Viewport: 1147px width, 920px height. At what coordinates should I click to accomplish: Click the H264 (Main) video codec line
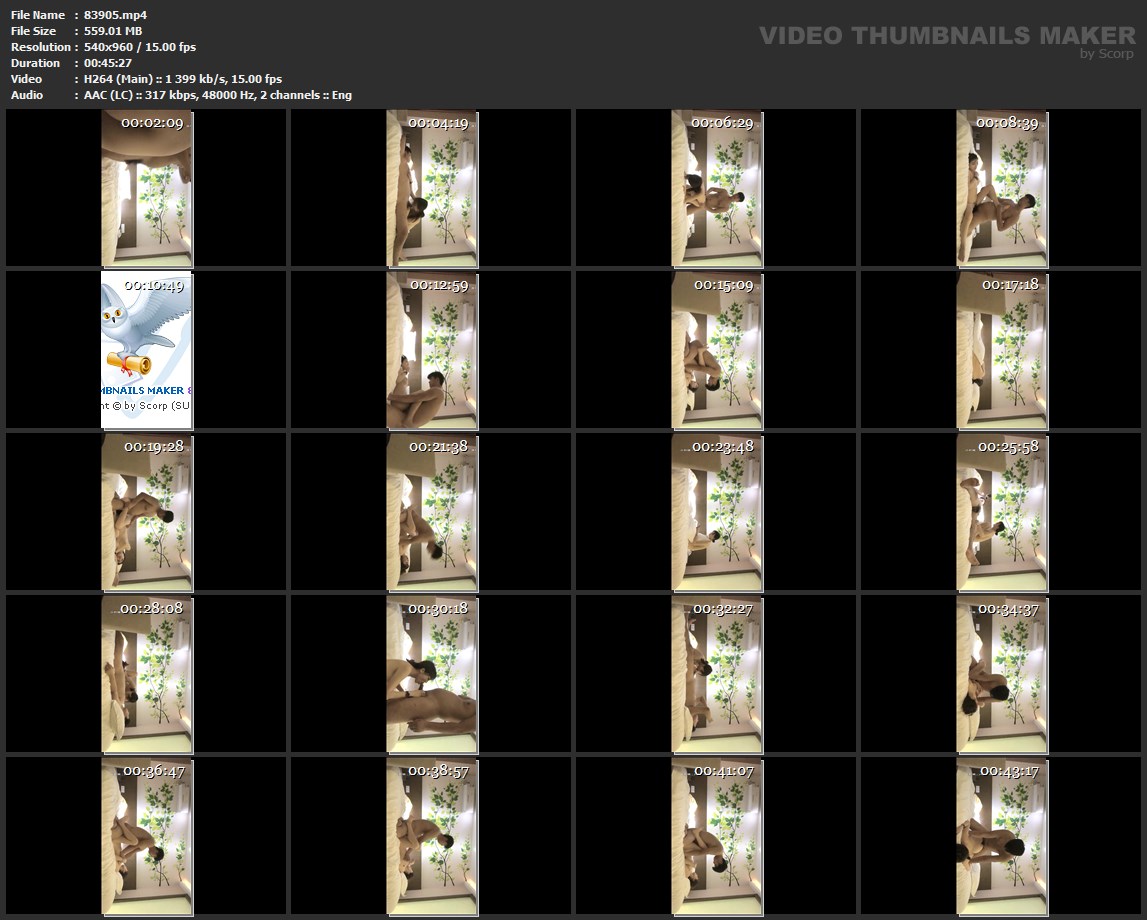(183, 79)
